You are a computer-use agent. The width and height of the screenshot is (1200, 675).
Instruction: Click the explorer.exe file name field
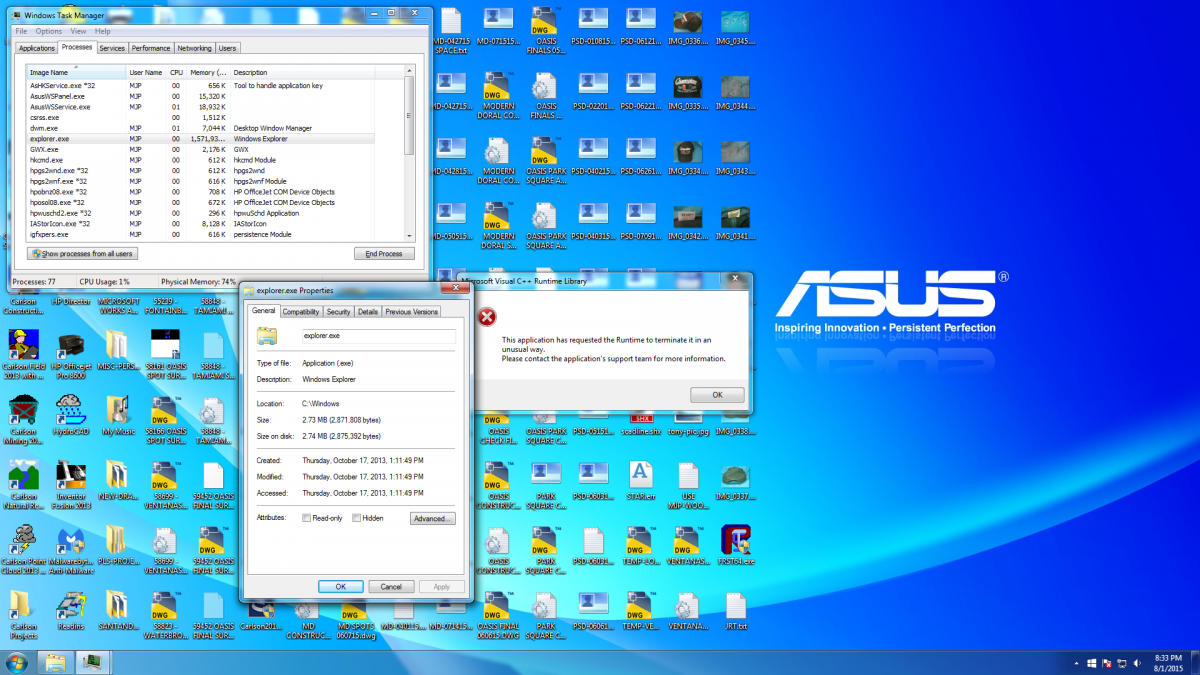pos(378,337)
